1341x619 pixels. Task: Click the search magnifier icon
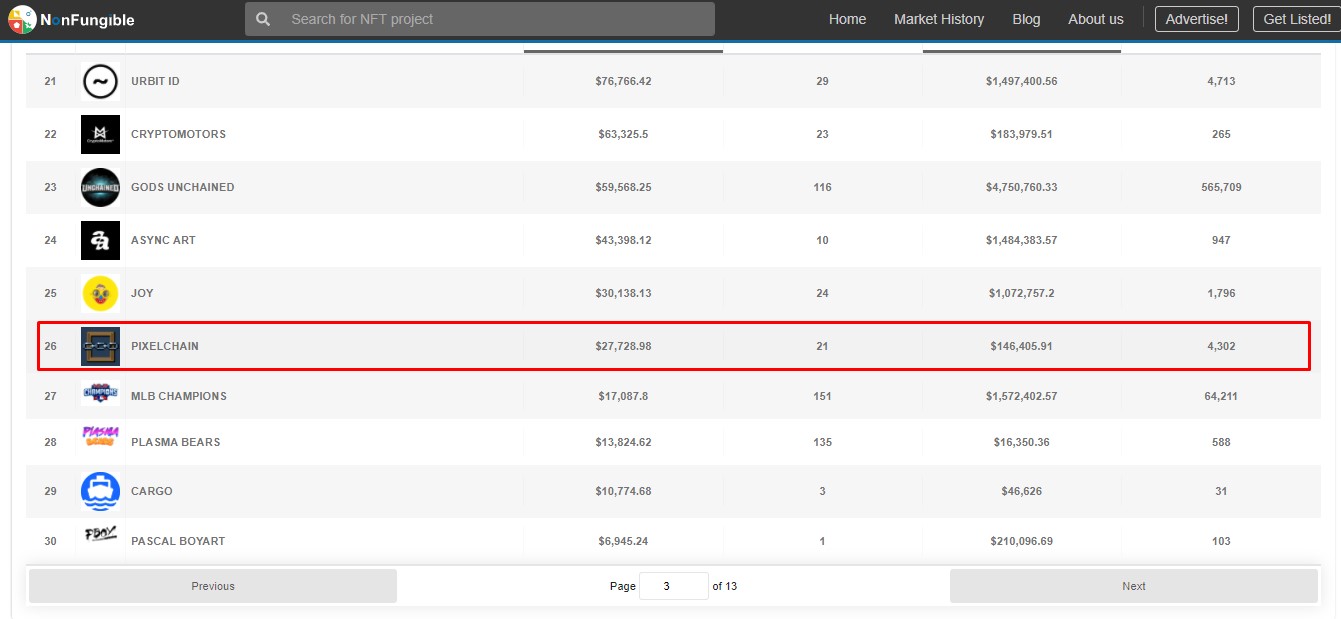coord(263,19)
